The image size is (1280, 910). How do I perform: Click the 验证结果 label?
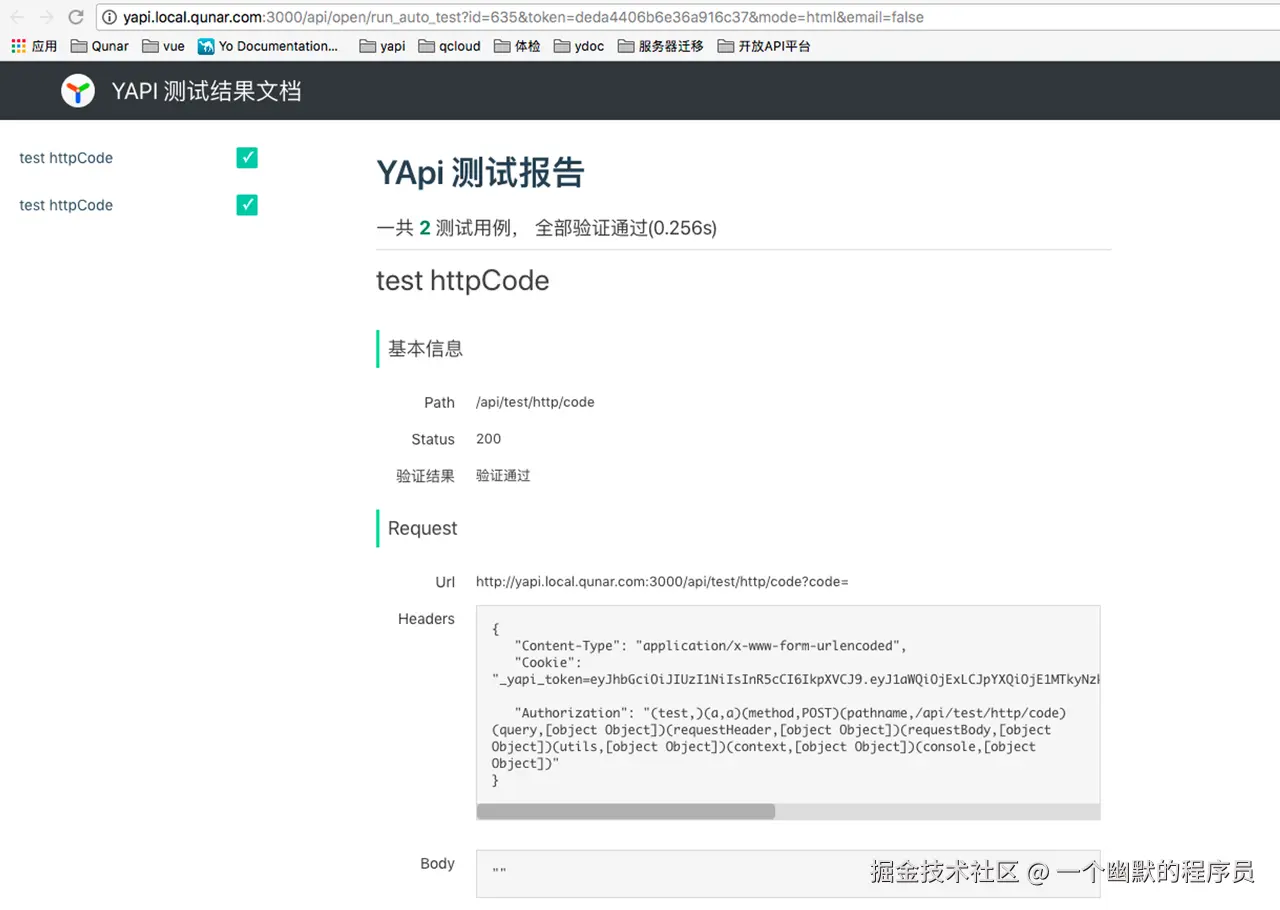[x=425, y=476]
